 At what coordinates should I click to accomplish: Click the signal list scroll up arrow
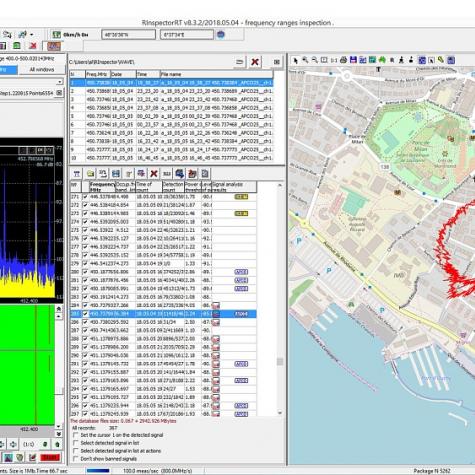[280, 185]
